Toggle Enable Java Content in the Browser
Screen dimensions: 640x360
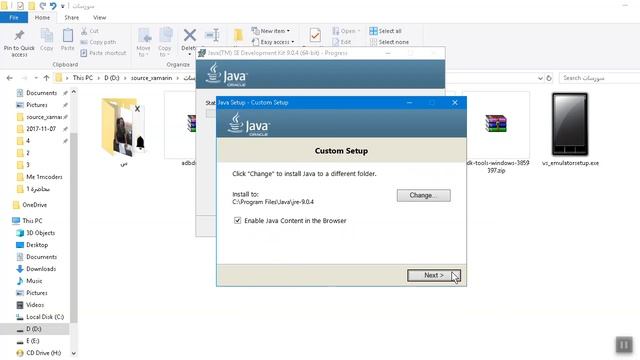click(x=237, y=221)
